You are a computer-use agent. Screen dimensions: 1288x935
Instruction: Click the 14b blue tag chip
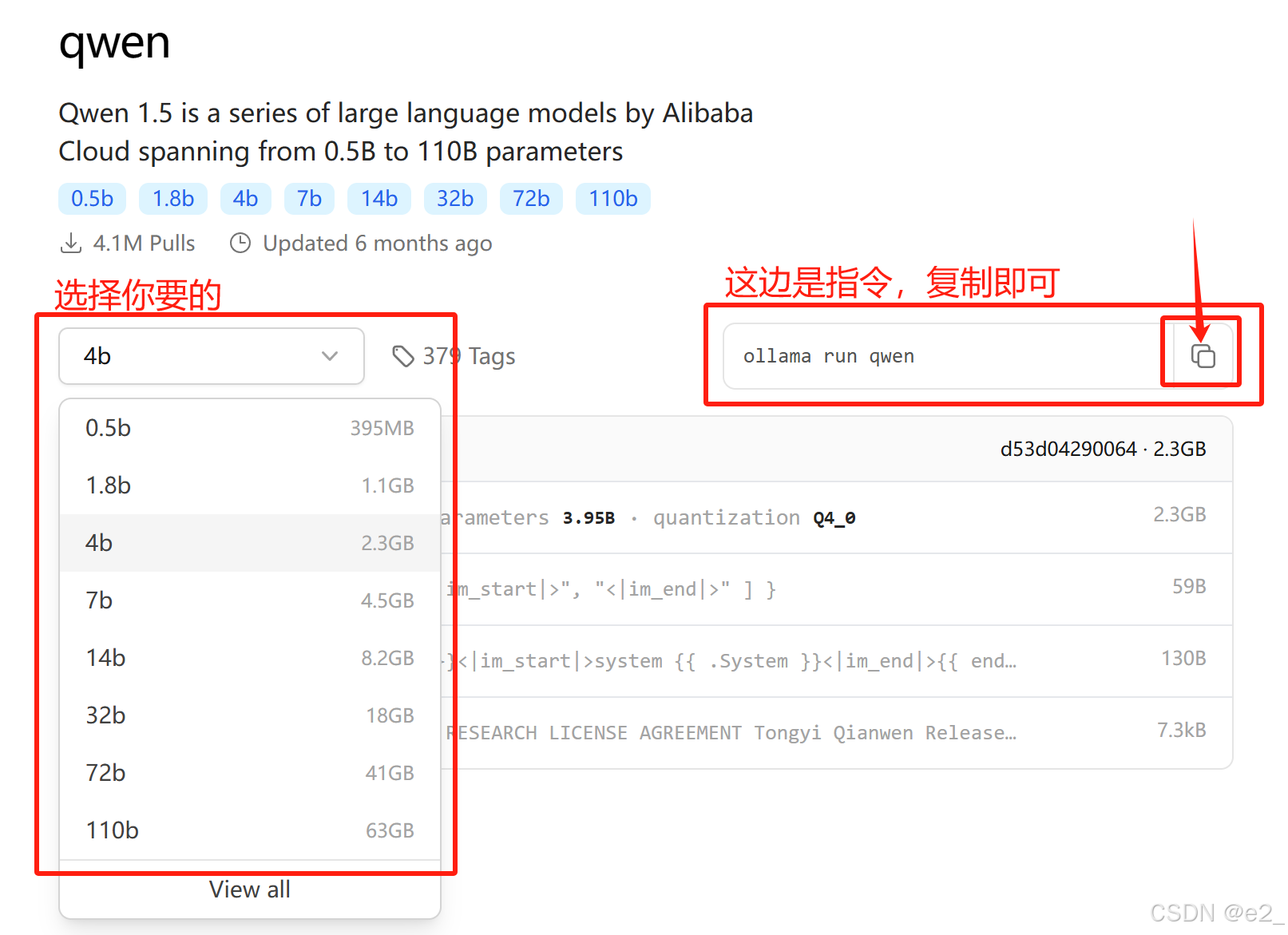click(379, 199)
